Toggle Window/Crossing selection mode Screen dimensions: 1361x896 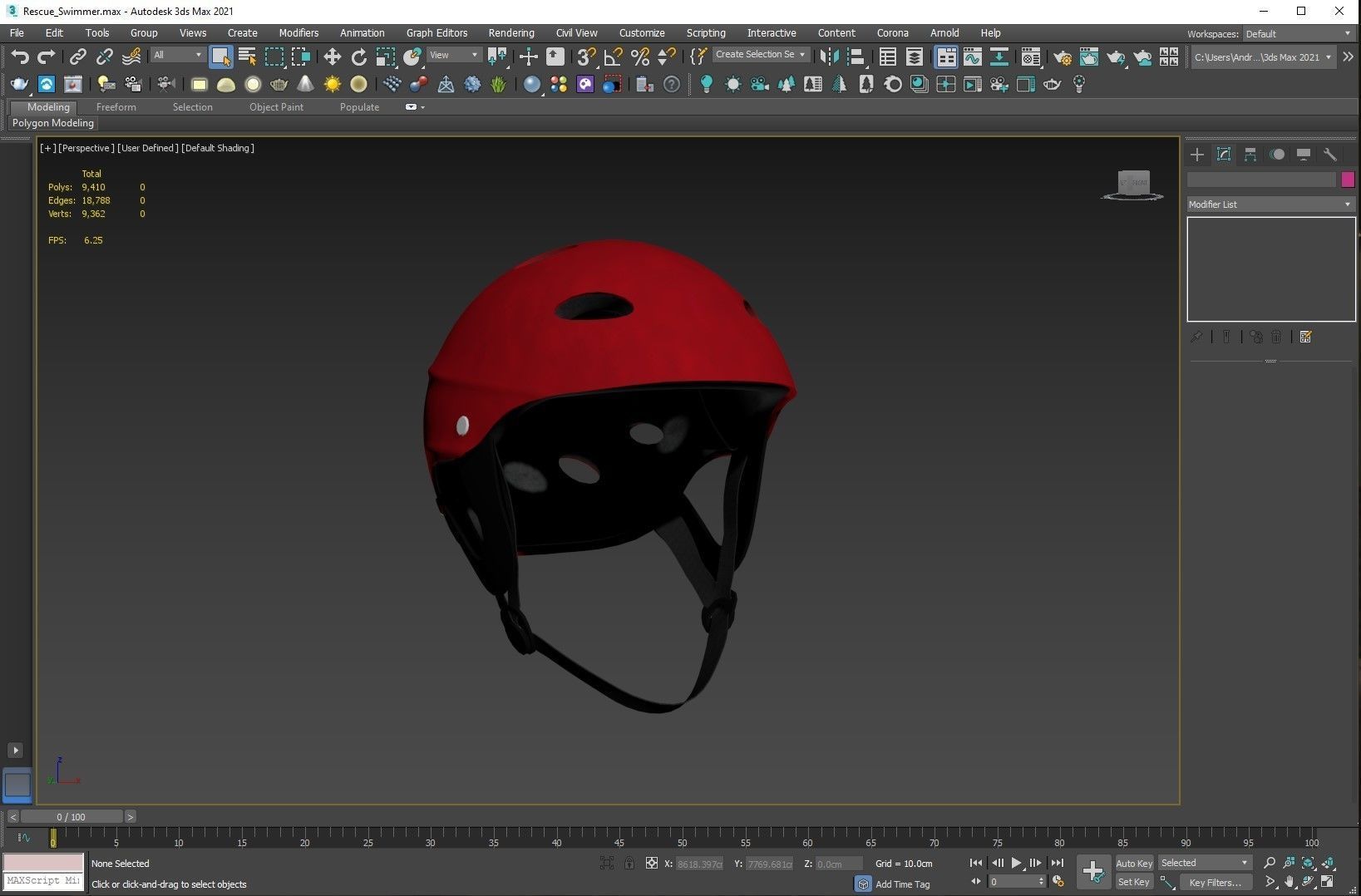point(301,57)
